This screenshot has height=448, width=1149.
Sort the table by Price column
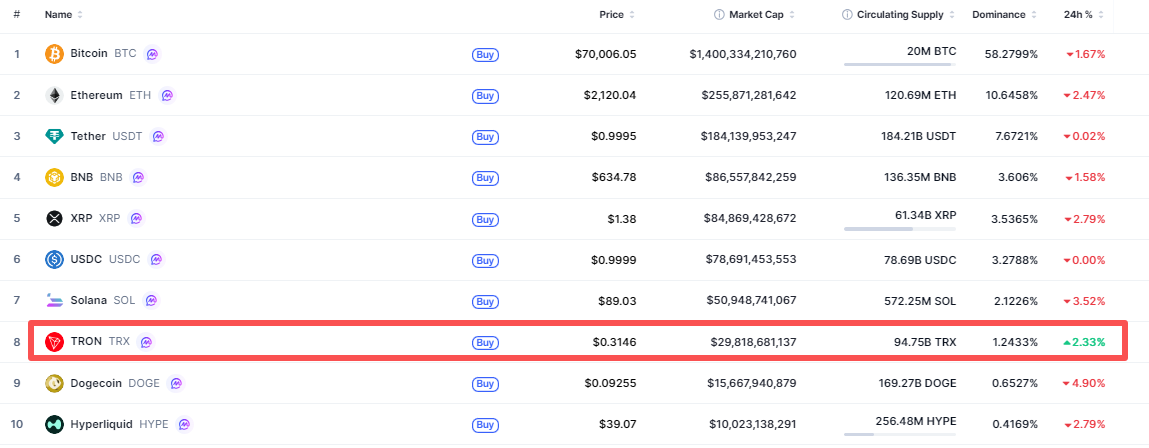[x=611, y=15]
